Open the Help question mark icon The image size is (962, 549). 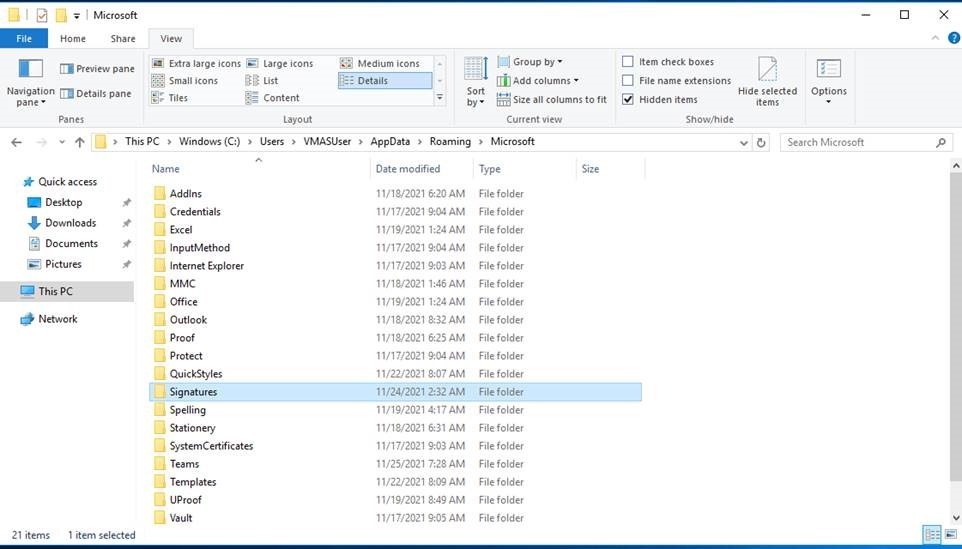953,38
